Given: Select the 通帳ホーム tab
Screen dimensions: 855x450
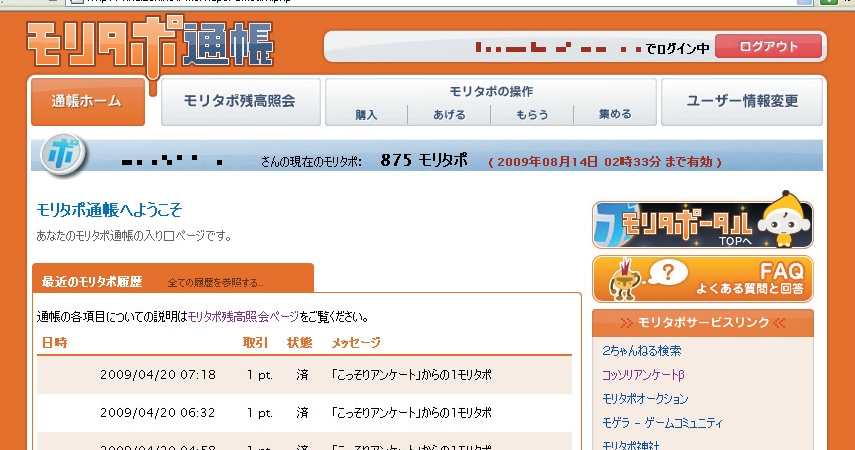Looking at the screenshot, I should point(88,101).
